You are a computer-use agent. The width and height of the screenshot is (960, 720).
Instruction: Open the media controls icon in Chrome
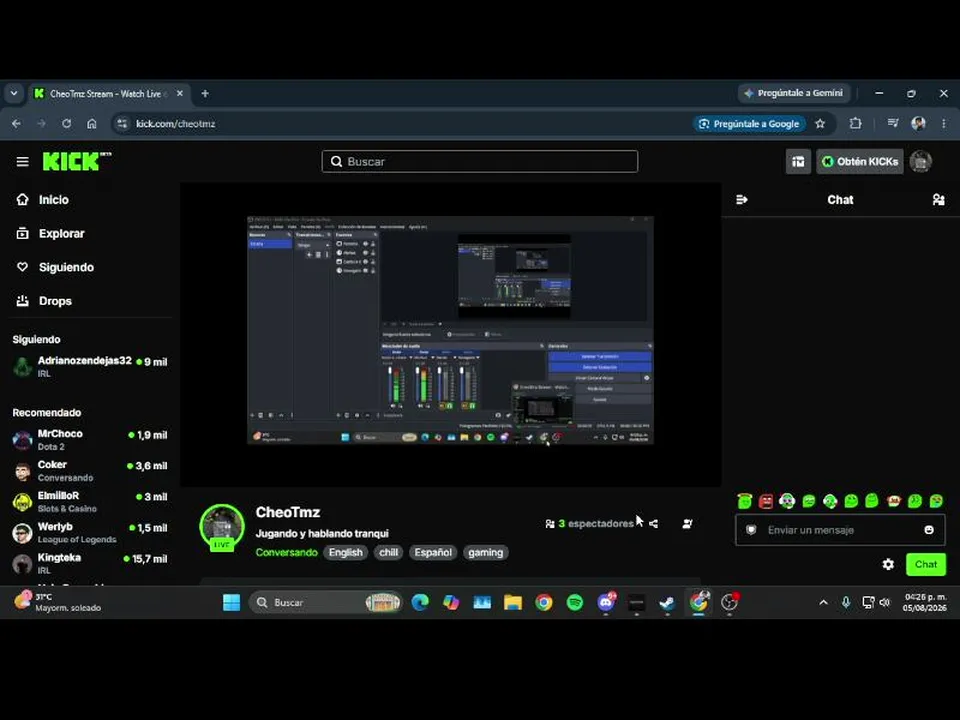point(893,124)
